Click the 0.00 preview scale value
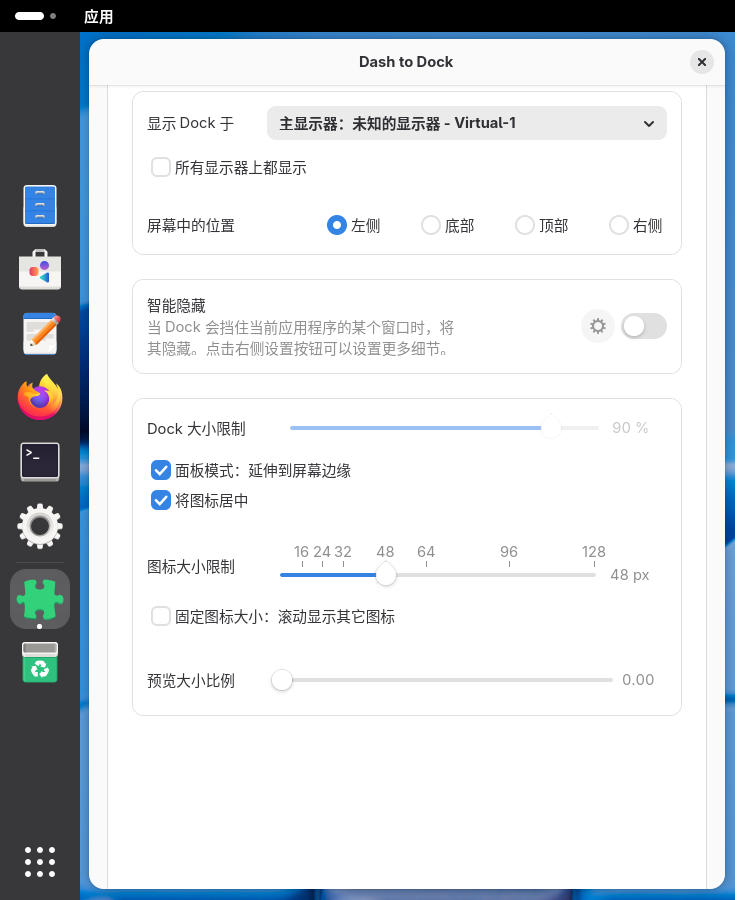Screen dimensions: 735x900 (638, 680)
